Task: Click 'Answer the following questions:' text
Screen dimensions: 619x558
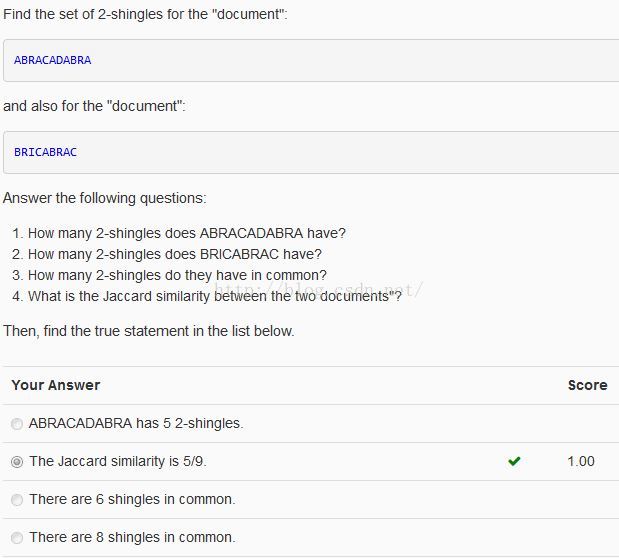Action: [105, 198]
